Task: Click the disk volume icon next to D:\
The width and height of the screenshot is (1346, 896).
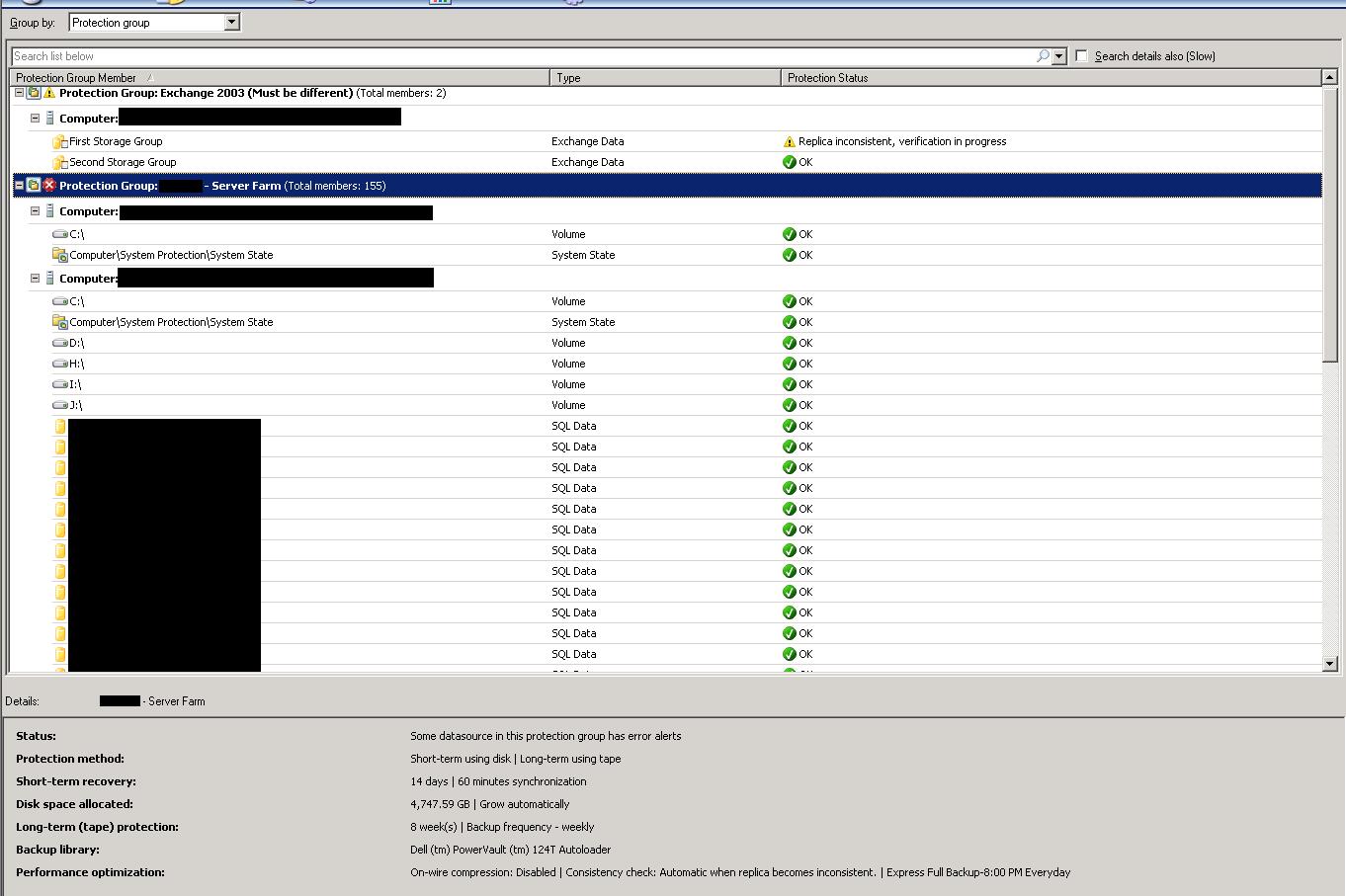Action: (x=59, y=343)
